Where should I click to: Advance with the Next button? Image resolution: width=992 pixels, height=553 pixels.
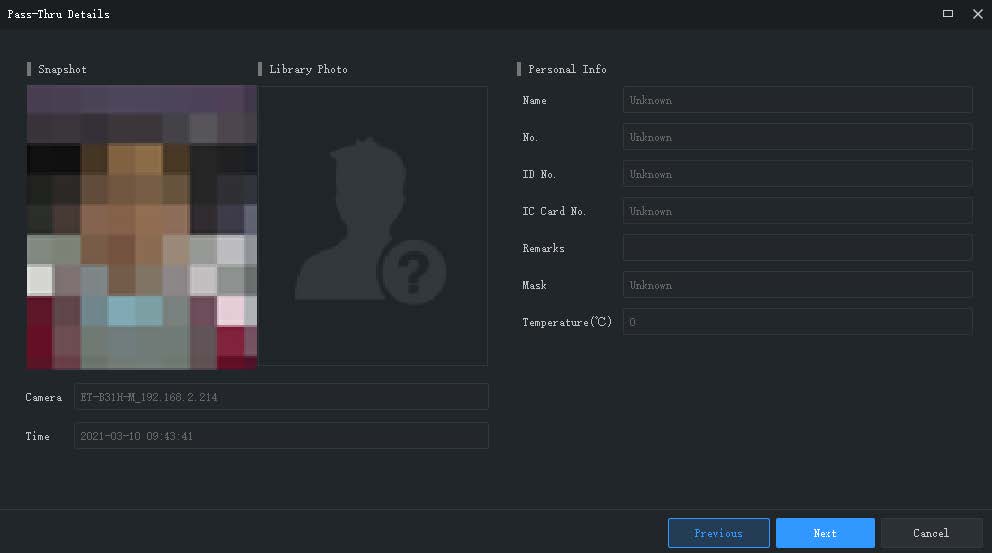(x=825, y=533)
